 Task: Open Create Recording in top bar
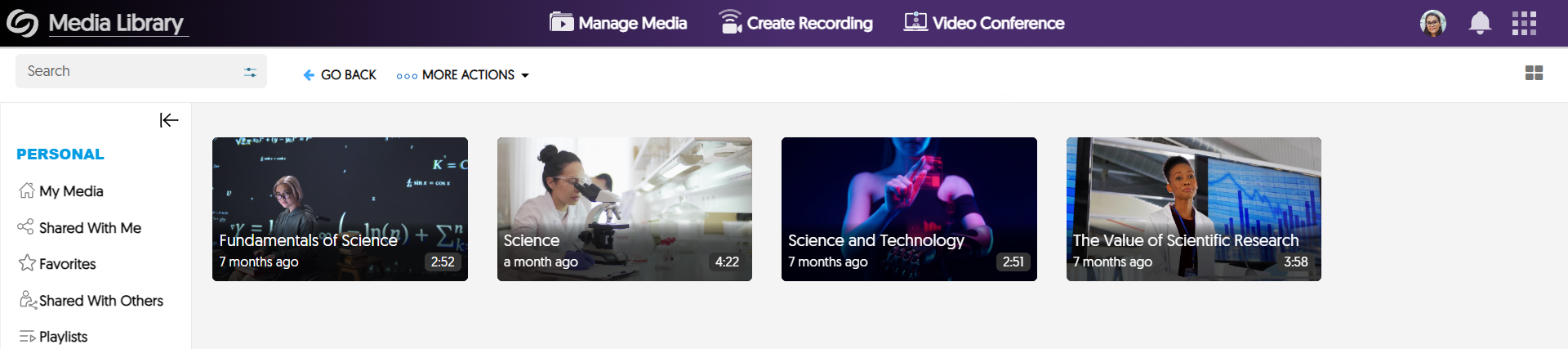[x=795, y=23]
